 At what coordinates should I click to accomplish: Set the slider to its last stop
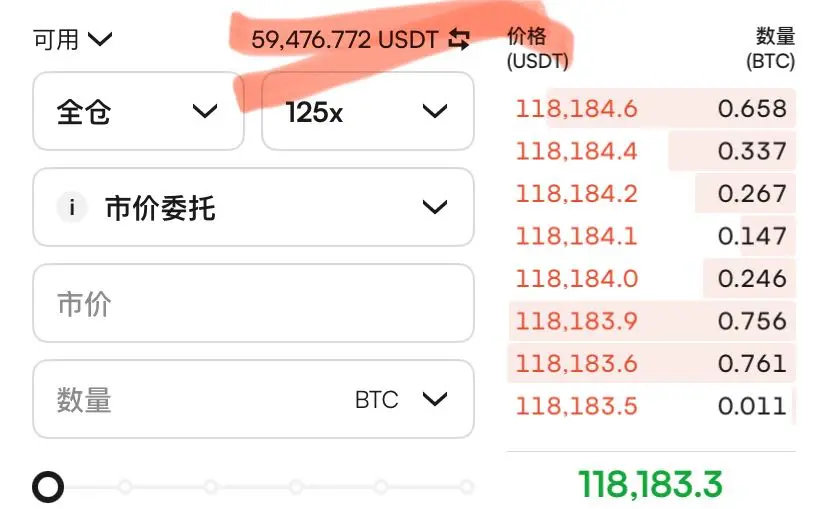[466, 487]
